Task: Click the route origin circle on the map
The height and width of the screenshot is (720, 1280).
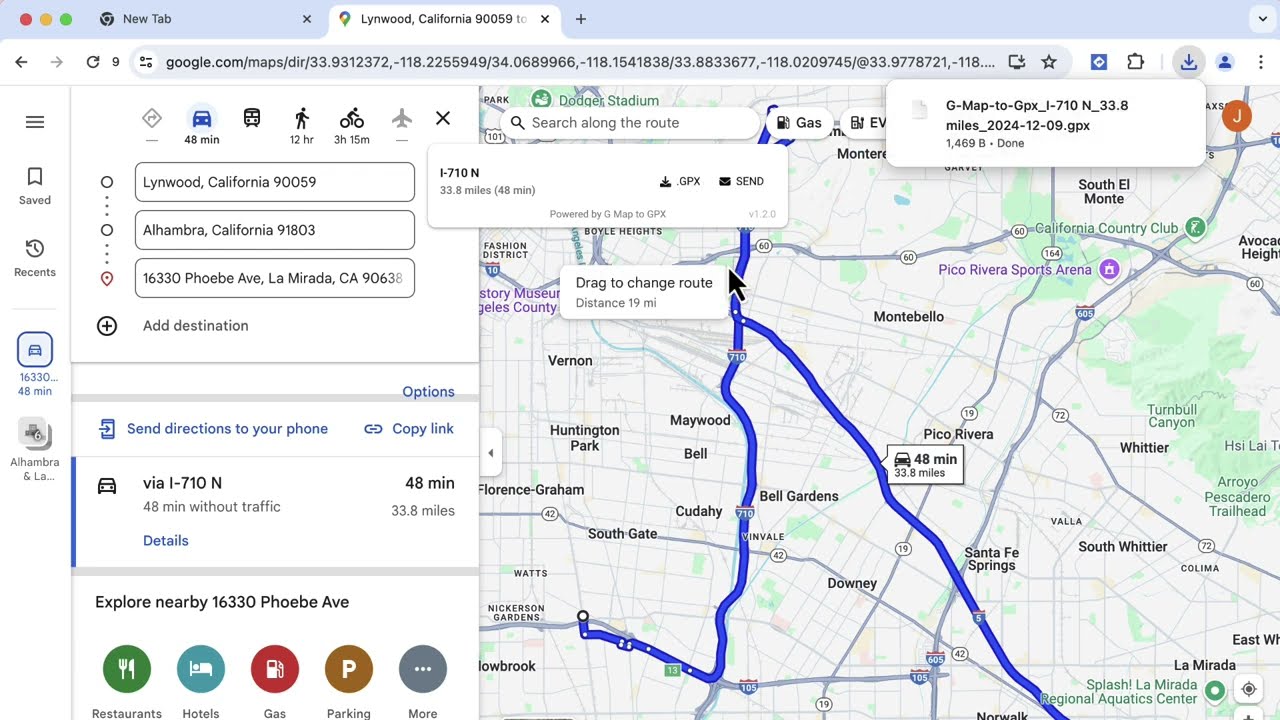Action: (583, 617)
